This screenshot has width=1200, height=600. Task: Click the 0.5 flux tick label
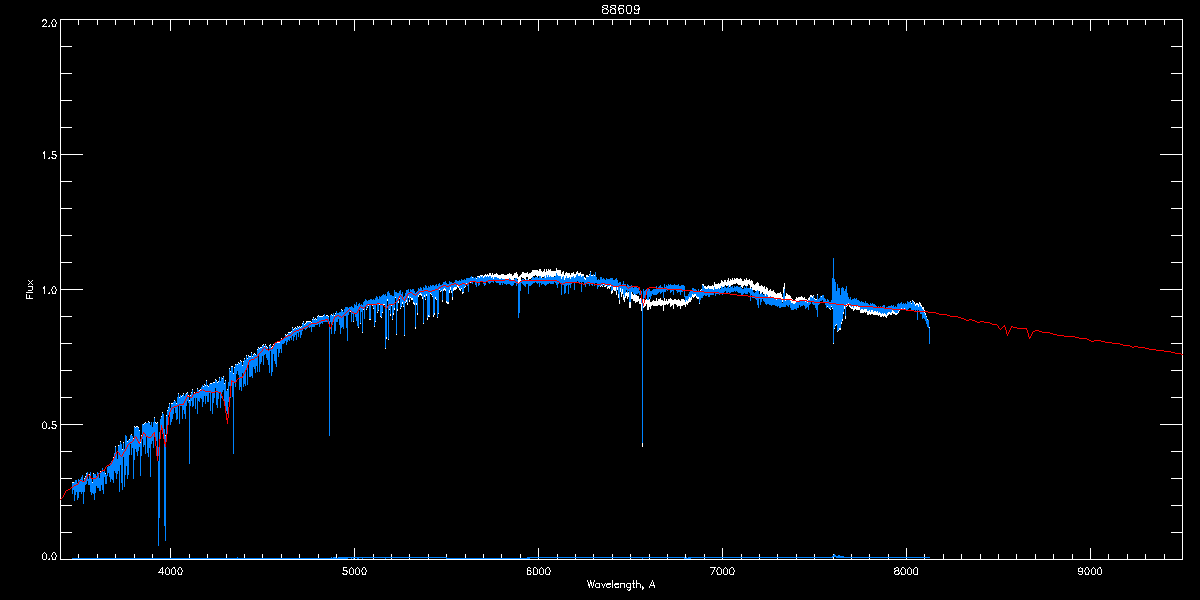point(48,424)
